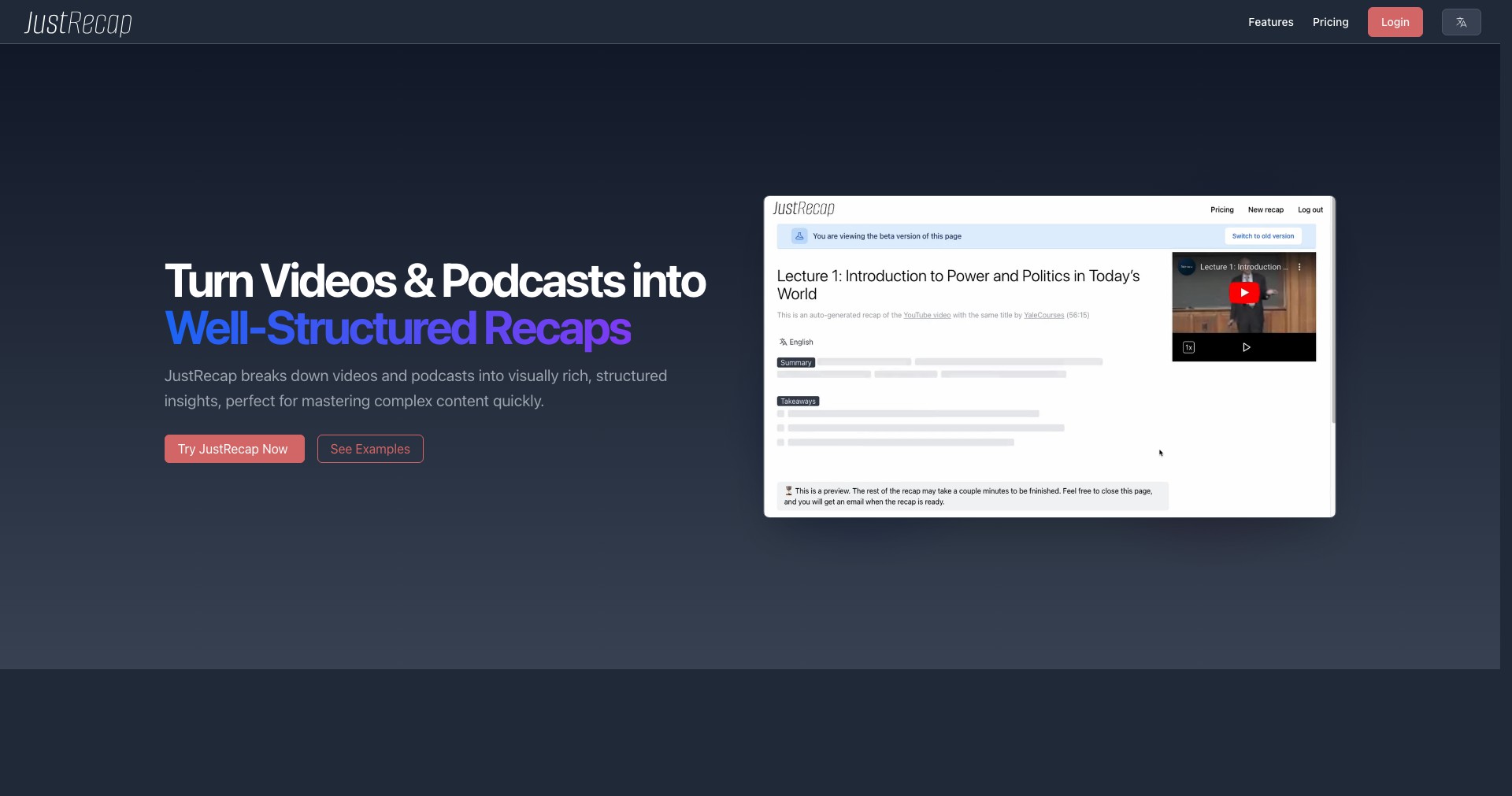Open the Pricing page in top navigation
Viewport: 1512px width, 796px height.
1330,22
